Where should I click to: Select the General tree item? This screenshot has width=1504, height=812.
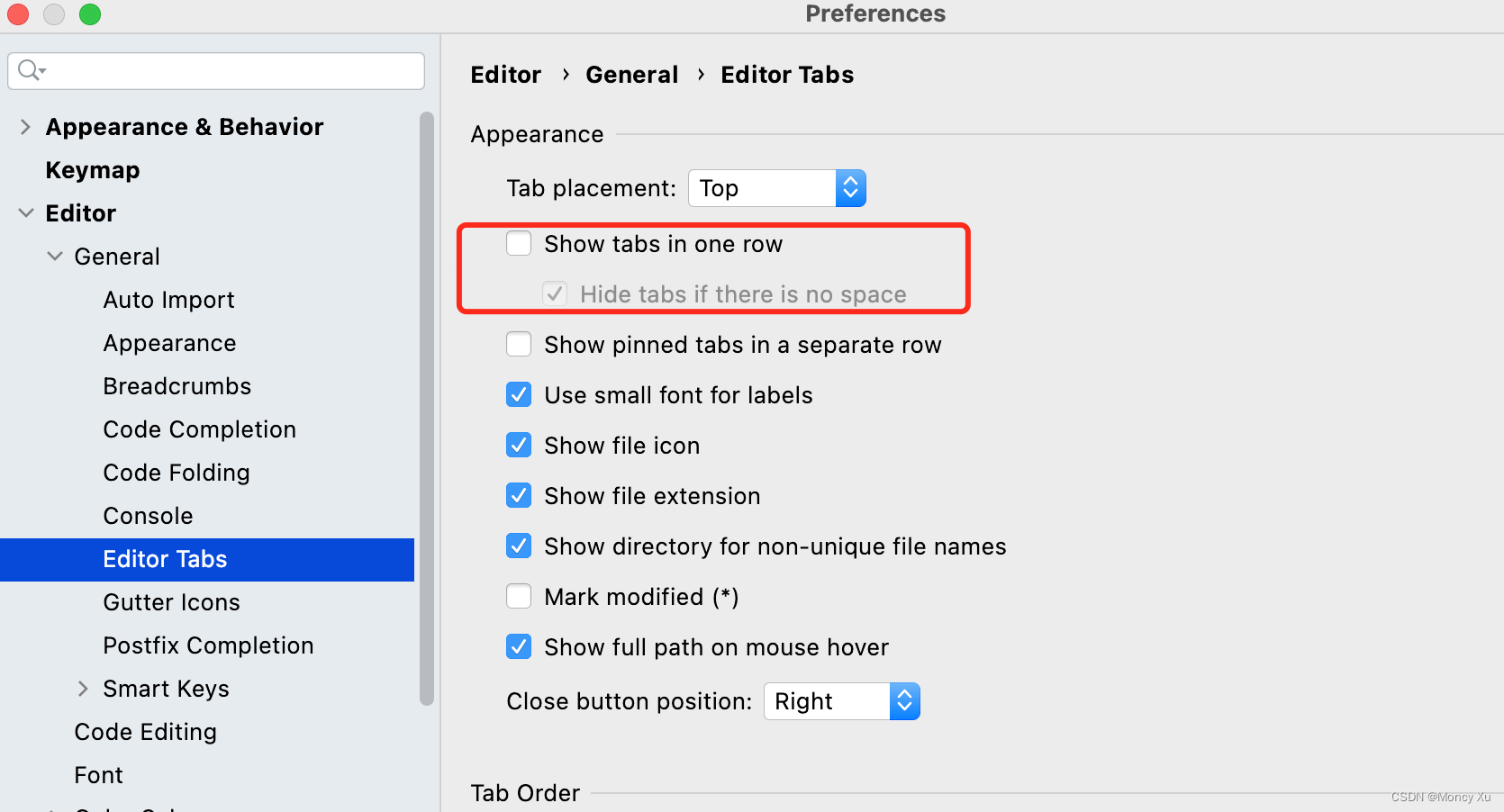[x=117, y=257]
